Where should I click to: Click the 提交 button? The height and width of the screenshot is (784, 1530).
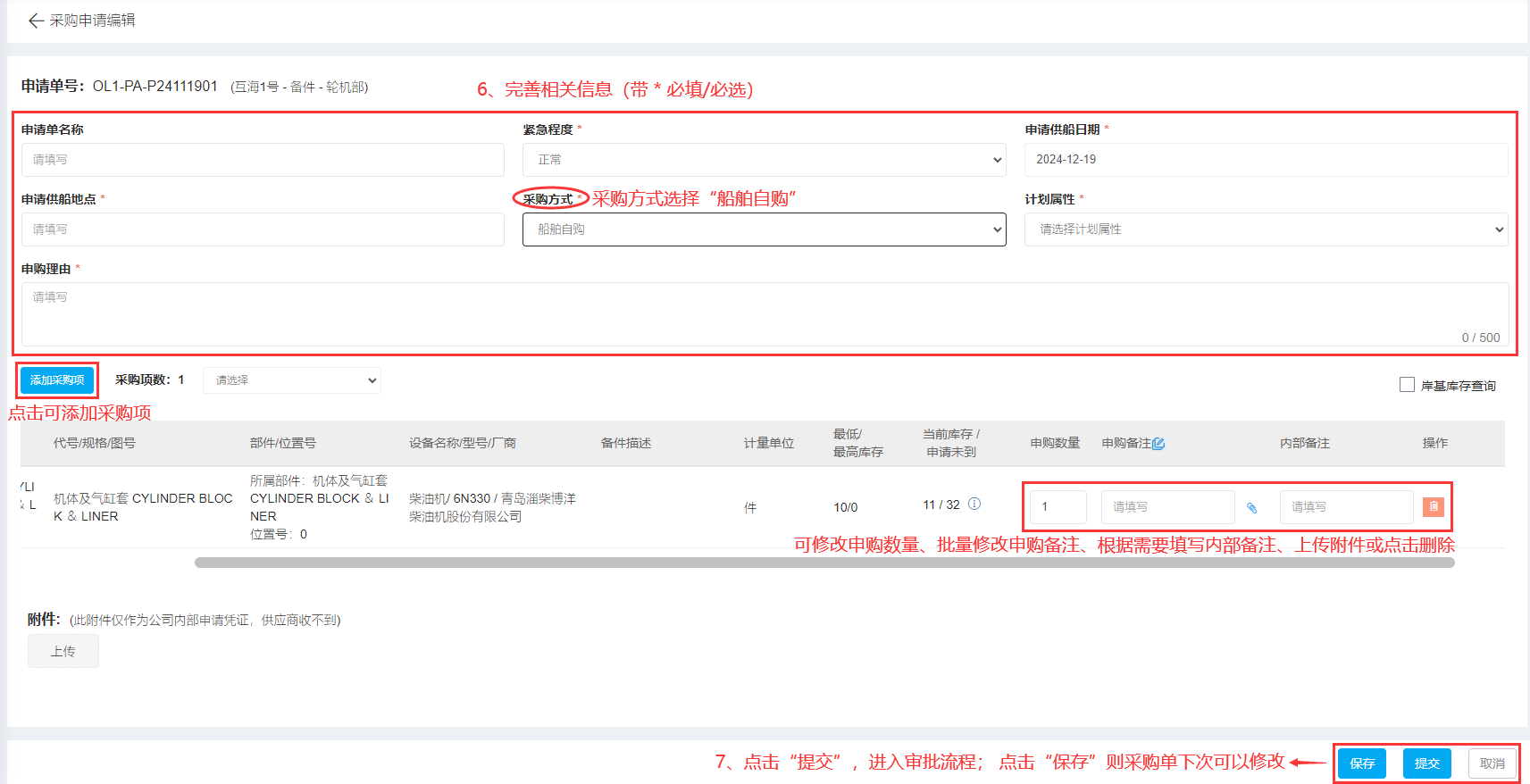(x=1426, y=763)
